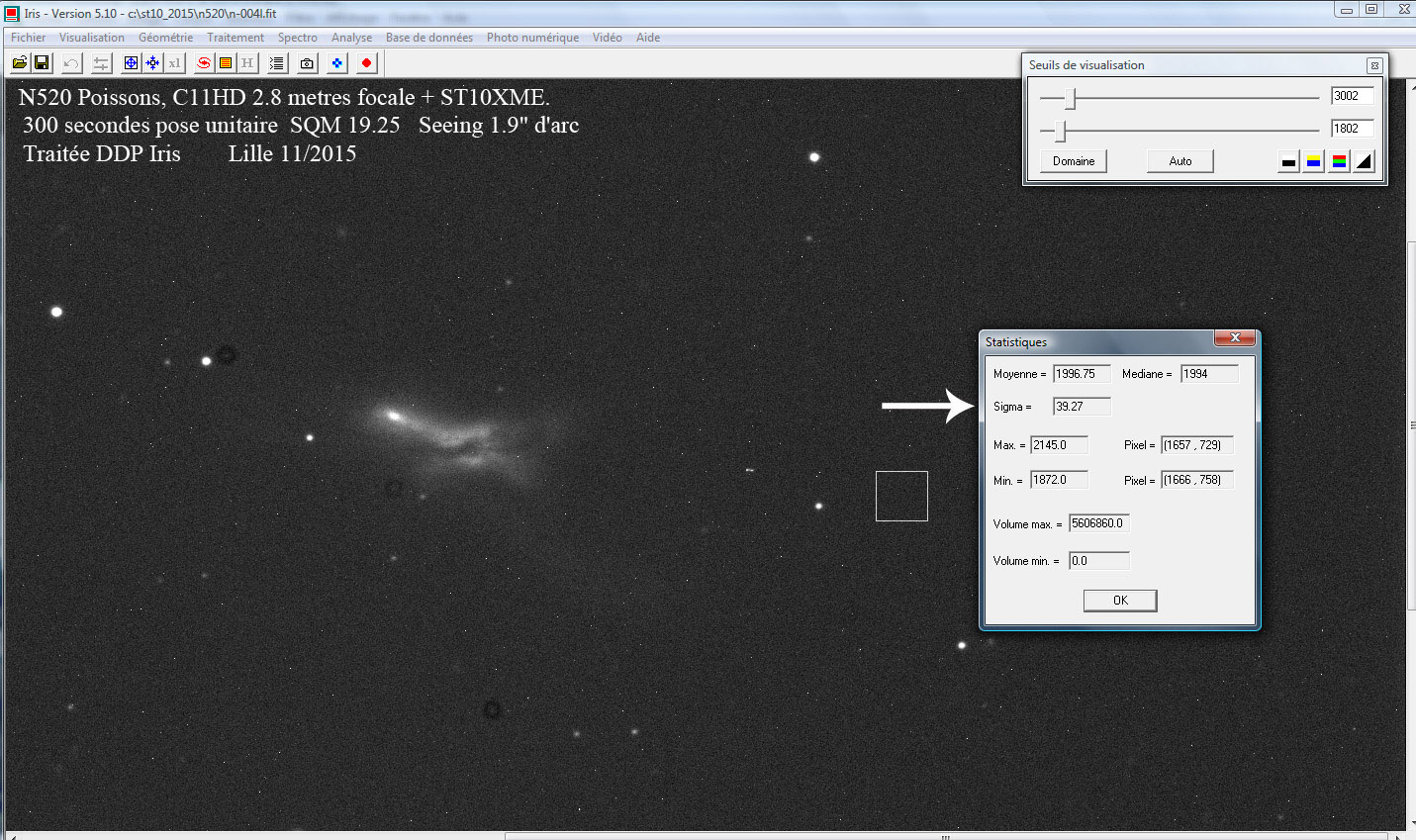This screenshot has height=840, width=1416.
Task: Open the Géométrie menu
Action: pyautogui.click(x=166, y=38)
